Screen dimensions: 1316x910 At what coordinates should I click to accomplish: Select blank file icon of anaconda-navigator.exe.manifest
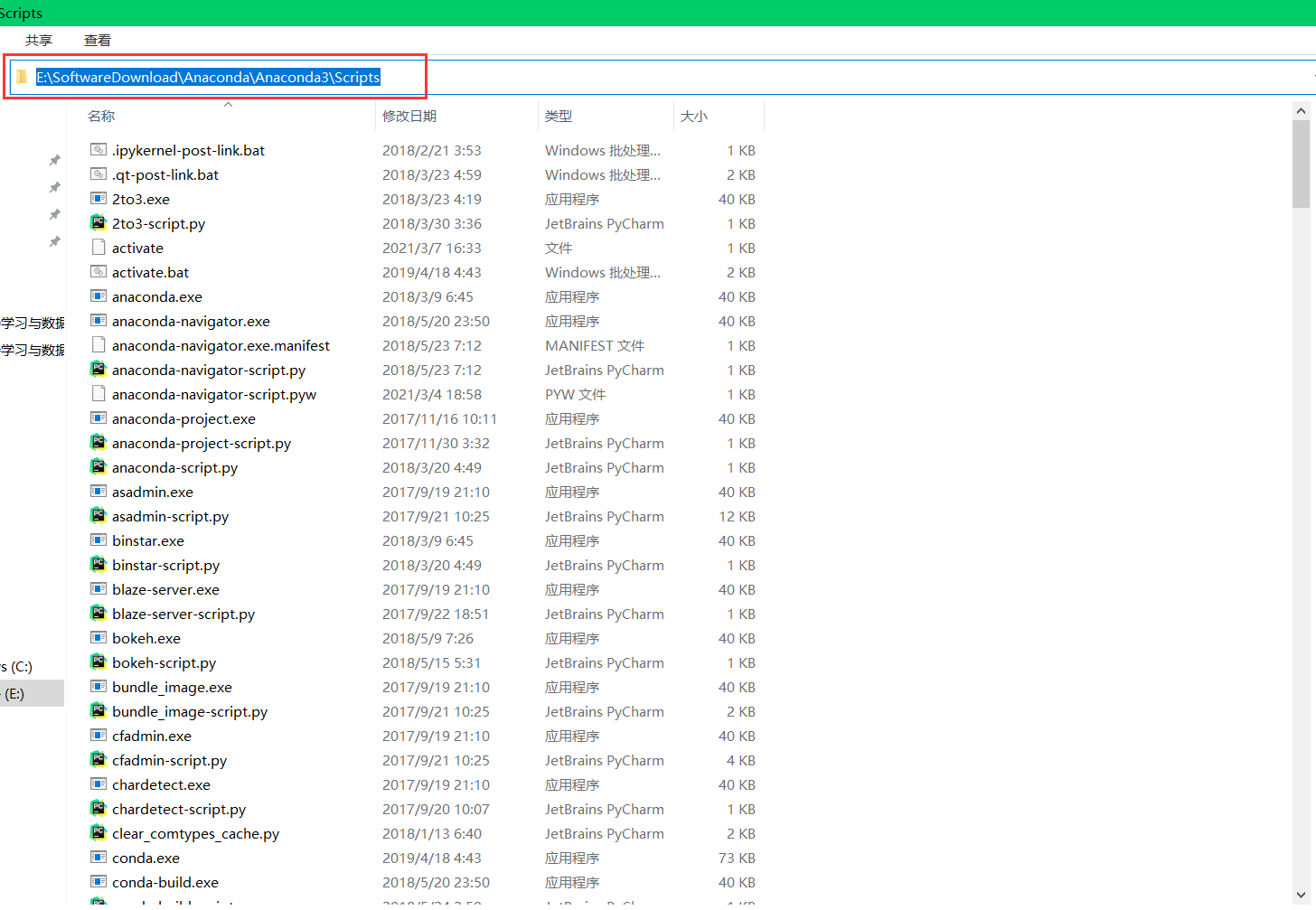click(99, 344)
